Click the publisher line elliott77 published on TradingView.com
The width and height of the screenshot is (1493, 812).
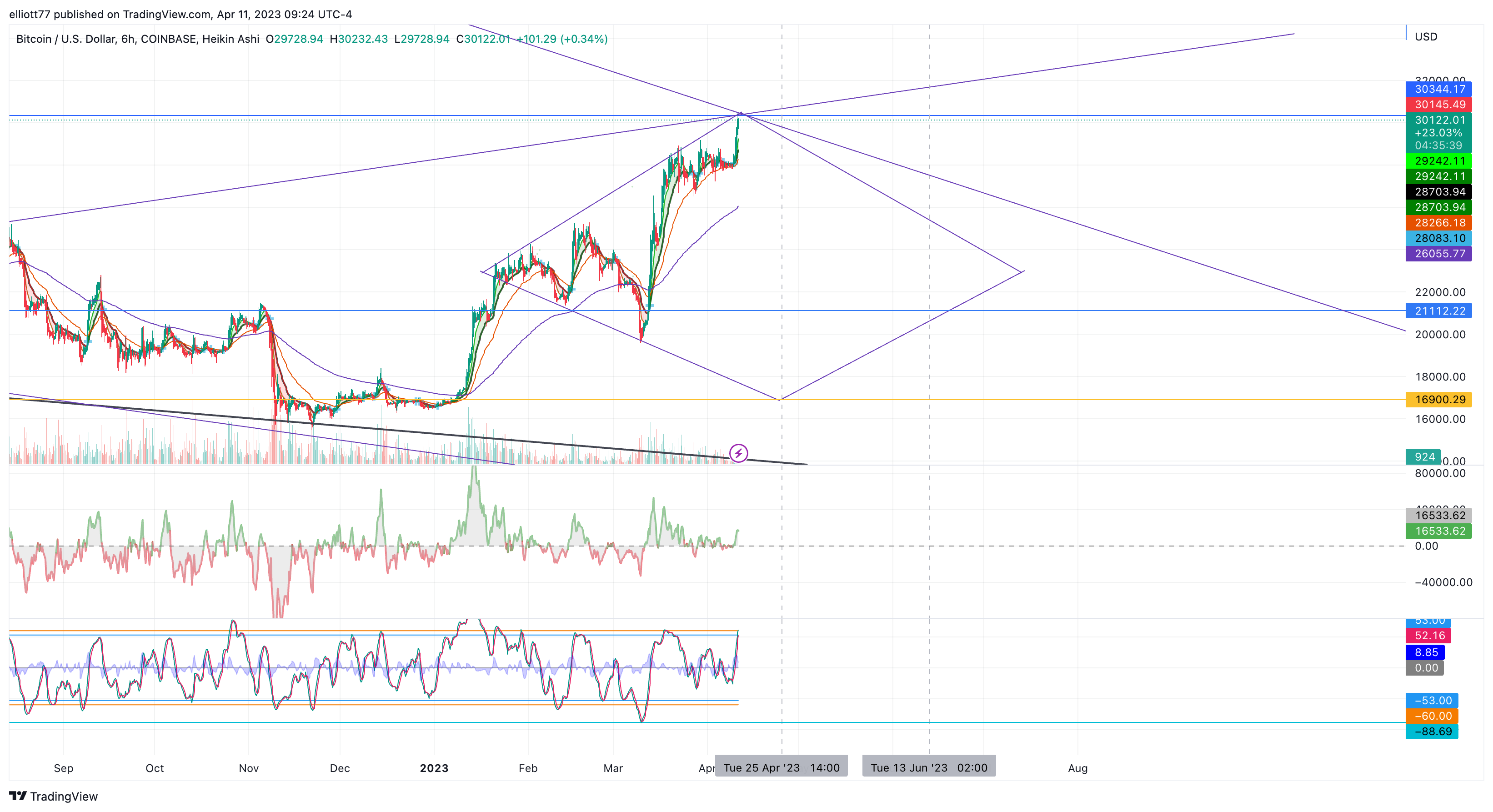tap(180, 15)
